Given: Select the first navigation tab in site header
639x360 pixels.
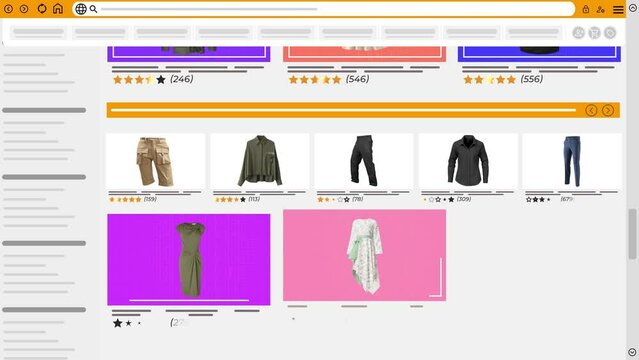Looking at the screenshot, I should 38,33.
